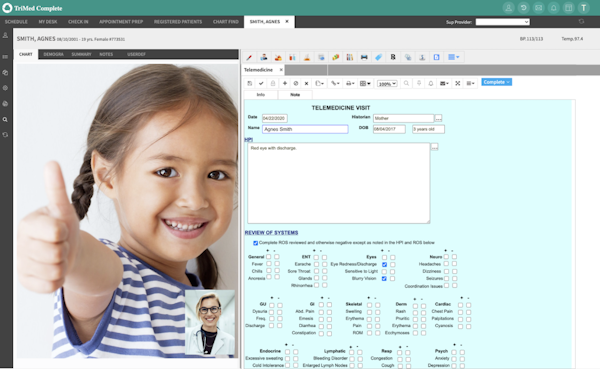
Task: Click the printer icon in upper toolbar
Action: coord(364,57)
